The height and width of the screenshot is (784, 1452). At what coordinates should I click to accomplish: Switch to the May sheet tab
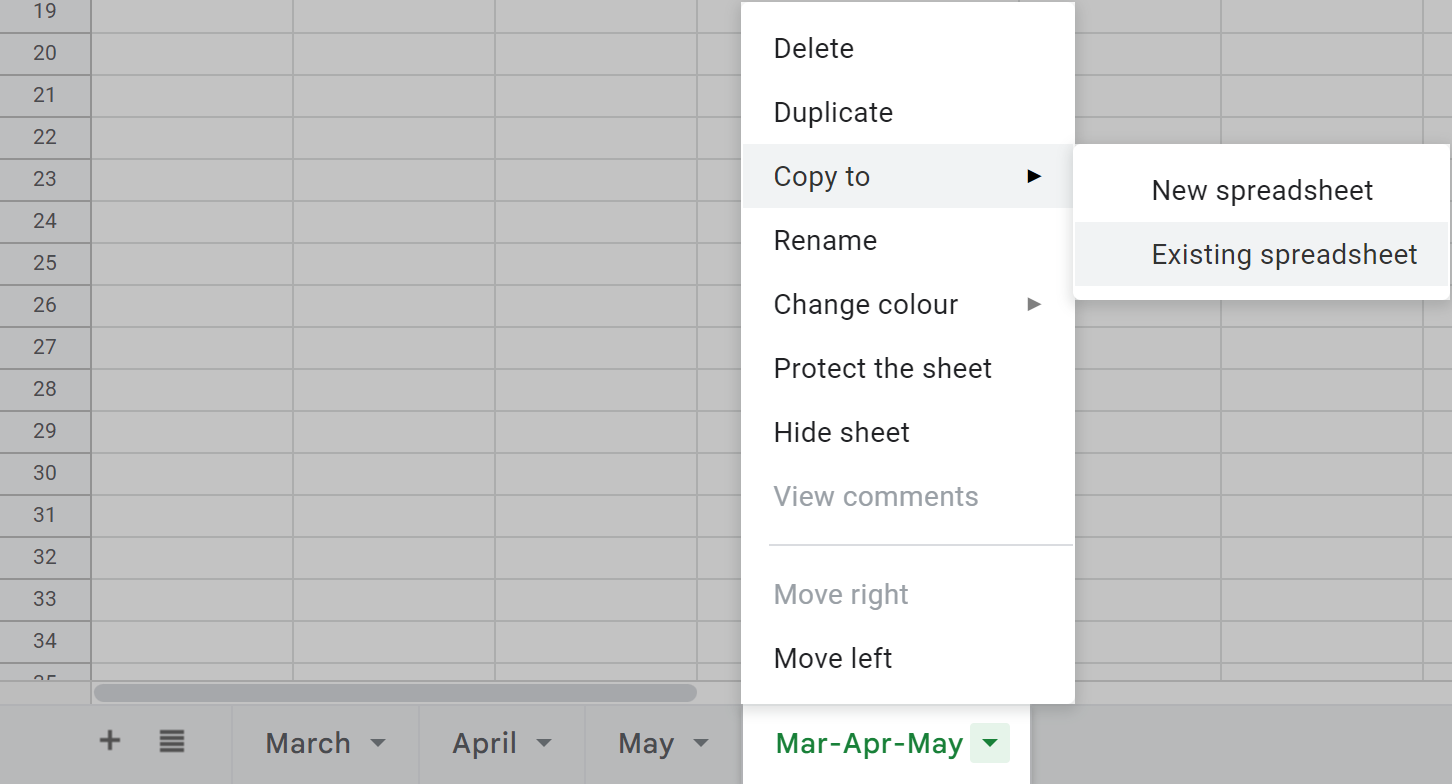tap(646, 743)
